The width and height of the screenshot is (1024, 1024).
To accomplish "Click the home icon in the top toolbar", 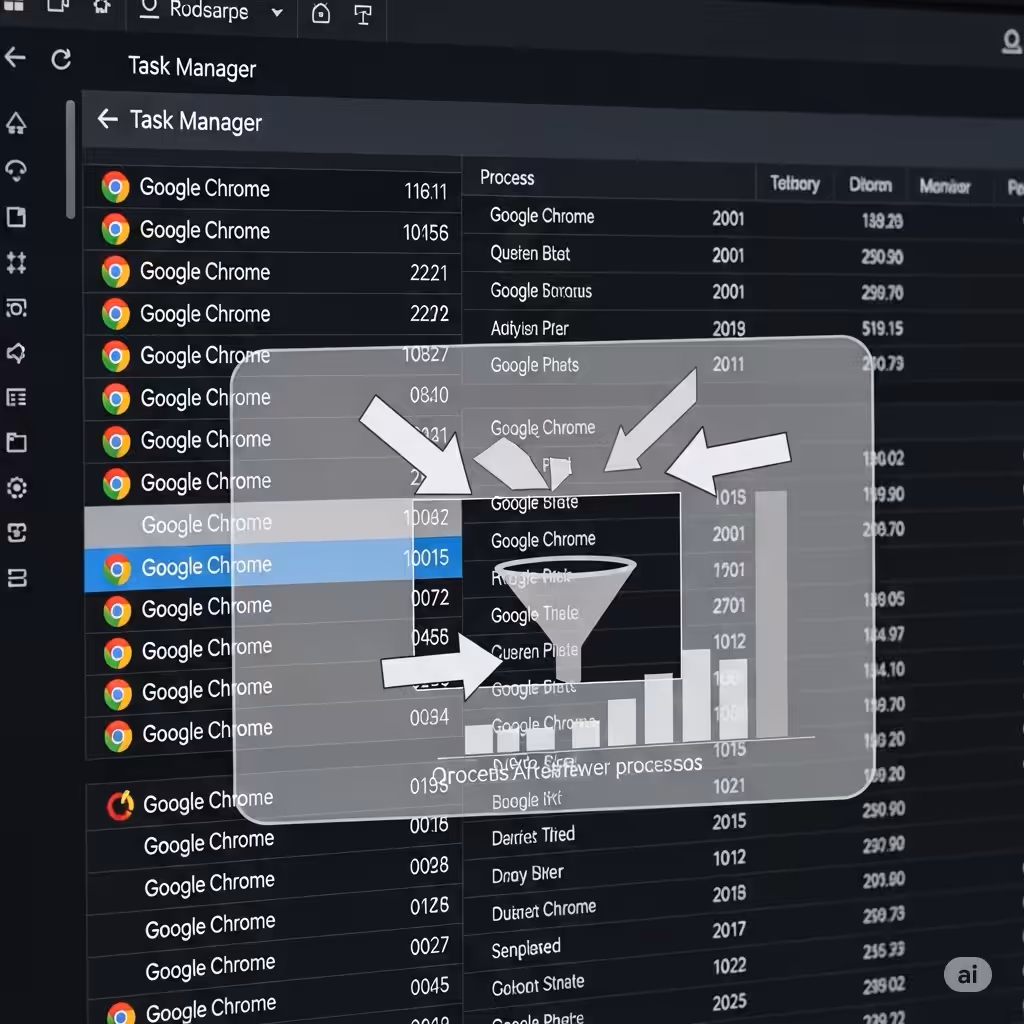I will click(102, 7).
